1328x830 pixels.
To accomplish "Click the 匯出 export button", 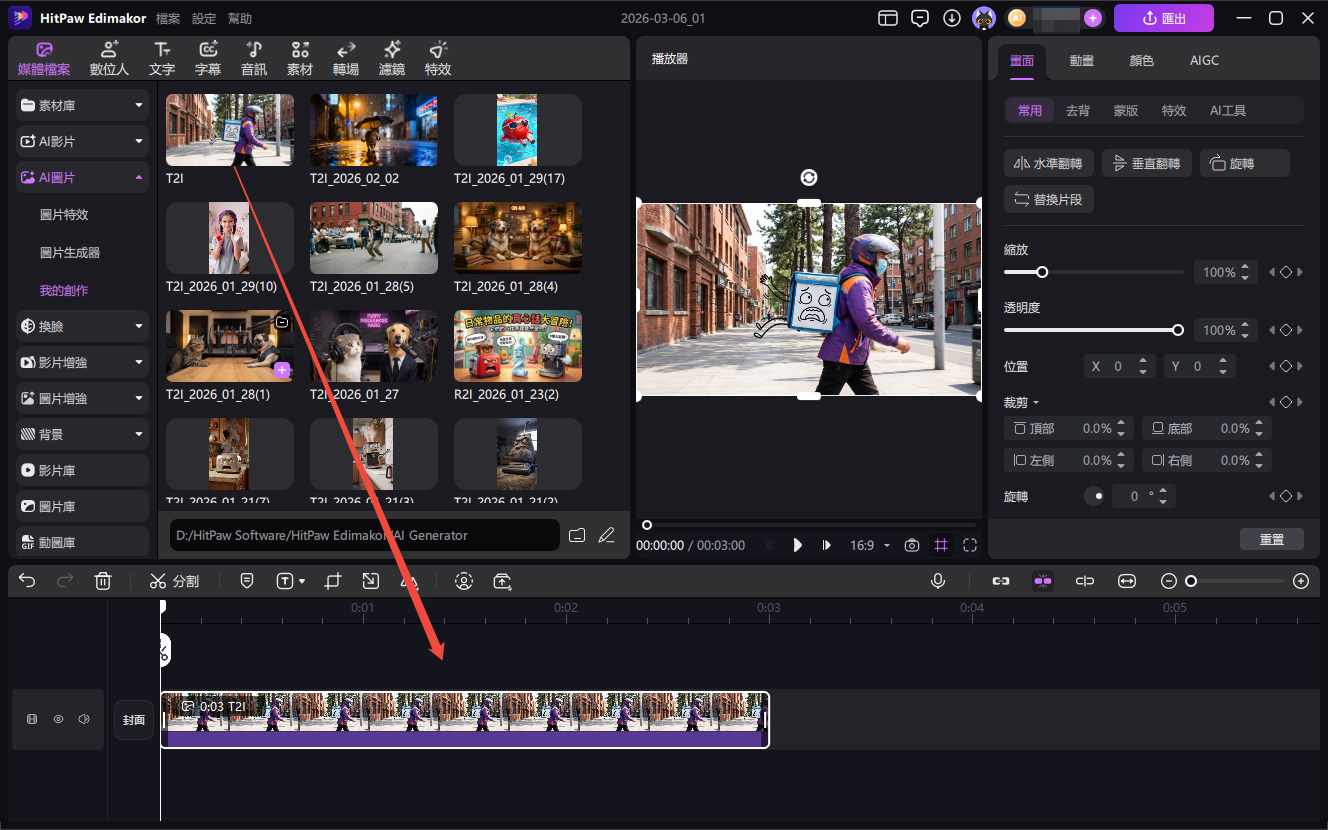I will [1163, 18].
